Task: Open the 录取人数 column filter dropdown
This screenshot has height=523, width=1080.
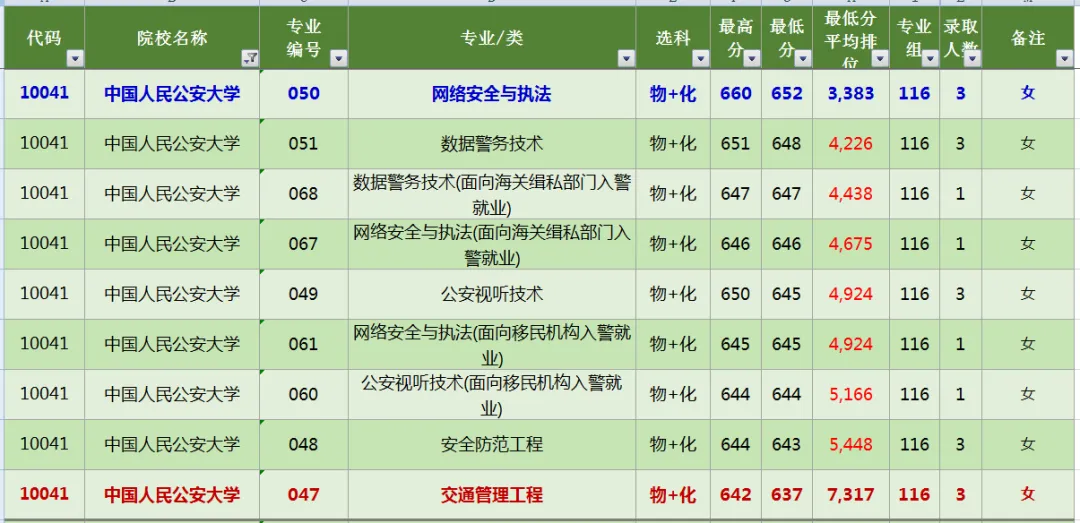Action: (972, 59)
